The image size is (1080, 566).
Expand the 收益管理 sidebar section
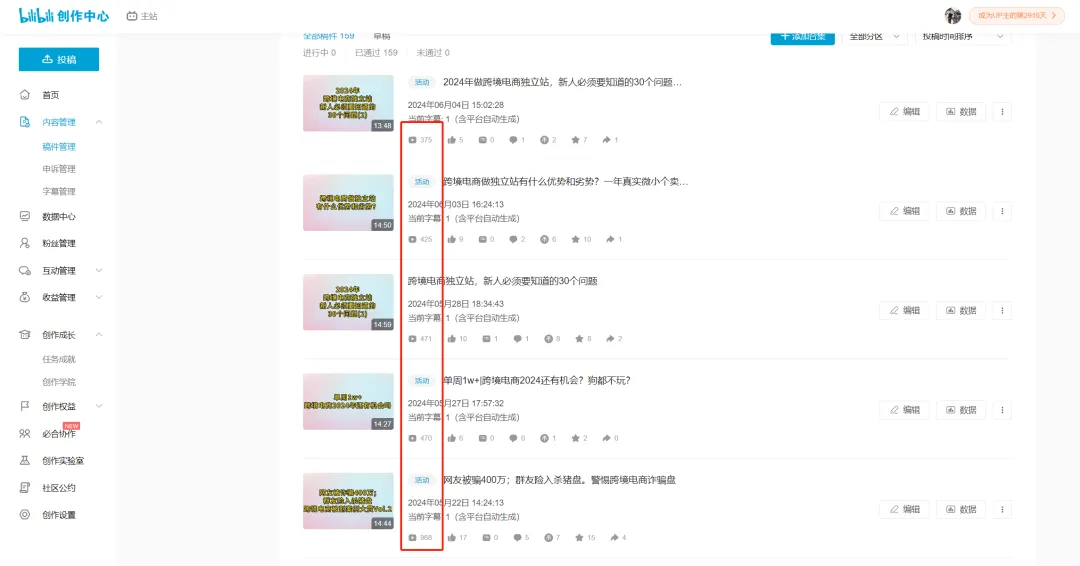click(99, 298)
